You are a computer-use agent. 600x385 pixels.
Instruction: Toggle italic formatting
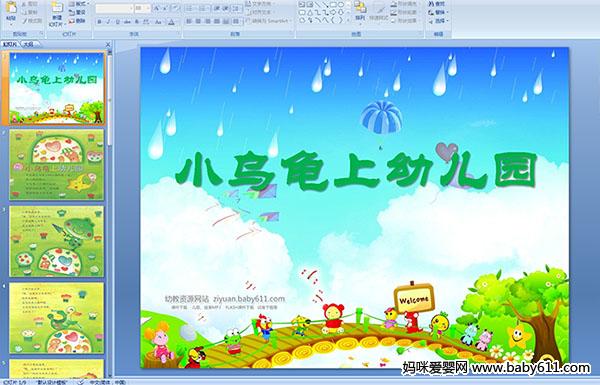[x=108, y=22]
